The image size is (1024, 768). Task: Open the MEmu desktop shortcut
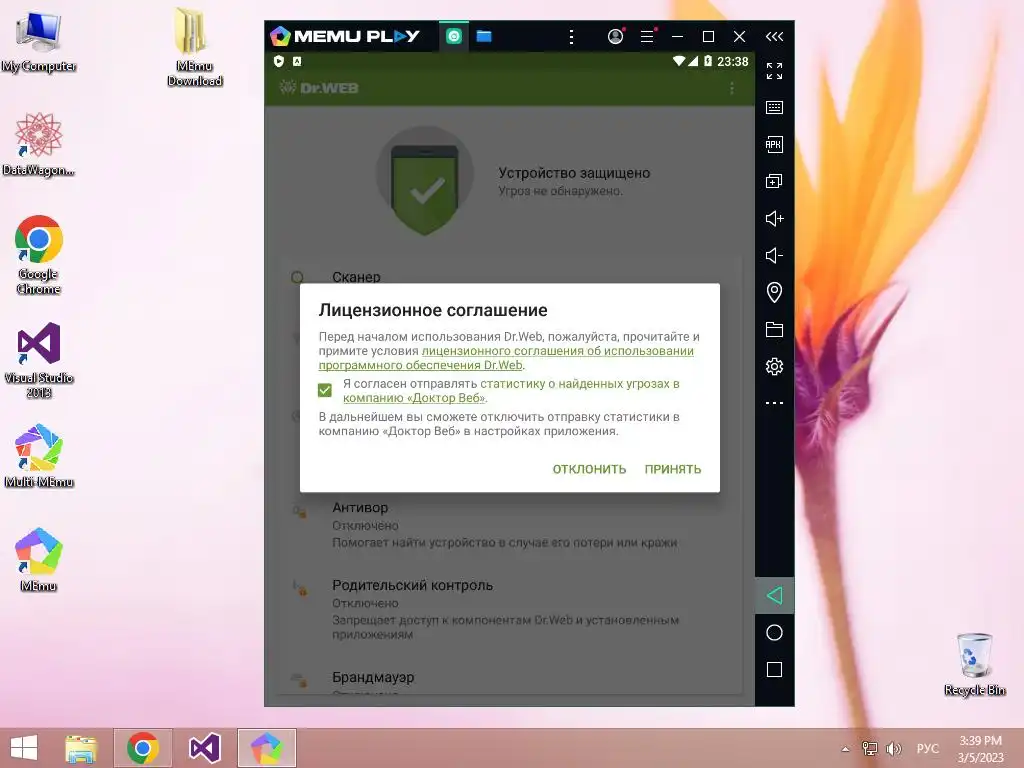tap(39, 560)
